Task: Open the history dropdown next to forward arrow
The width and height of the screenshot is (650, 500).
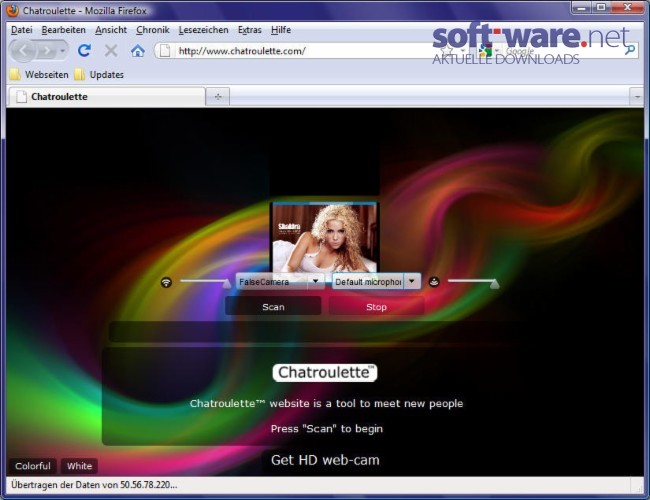Action: coord(63,51)
